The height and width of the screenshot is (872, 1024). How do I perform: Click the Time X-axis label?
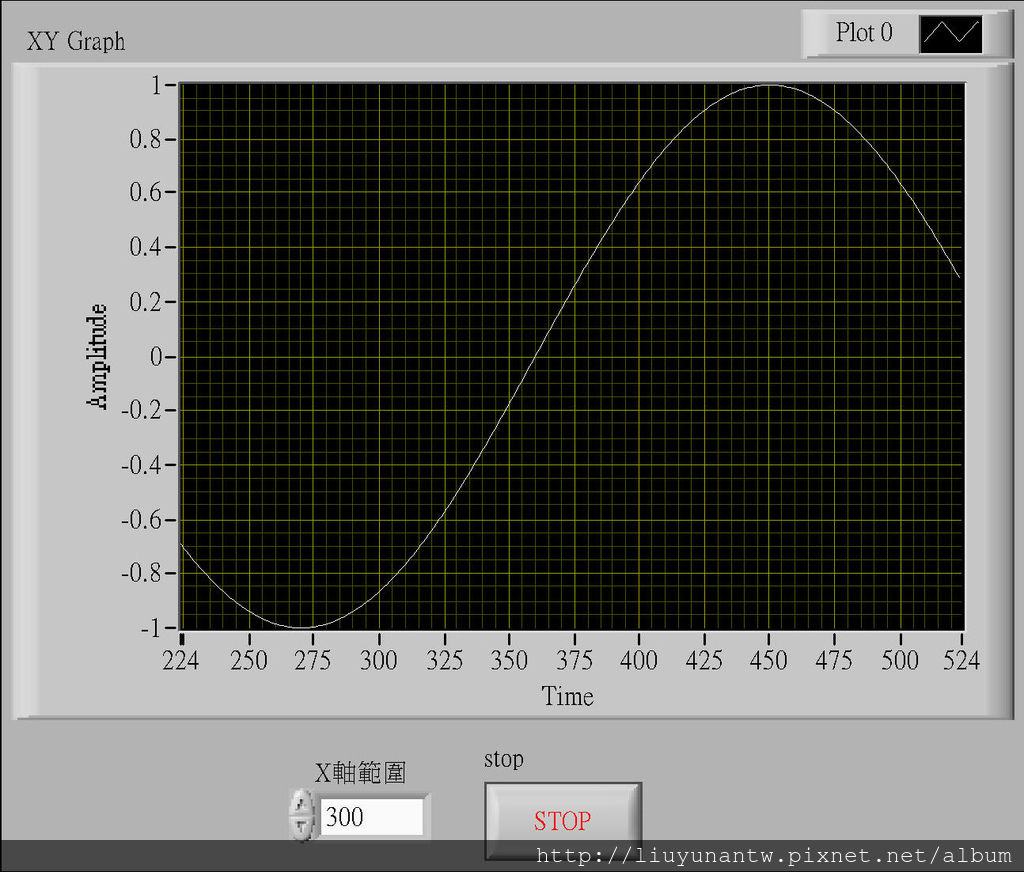pos(568,696)
